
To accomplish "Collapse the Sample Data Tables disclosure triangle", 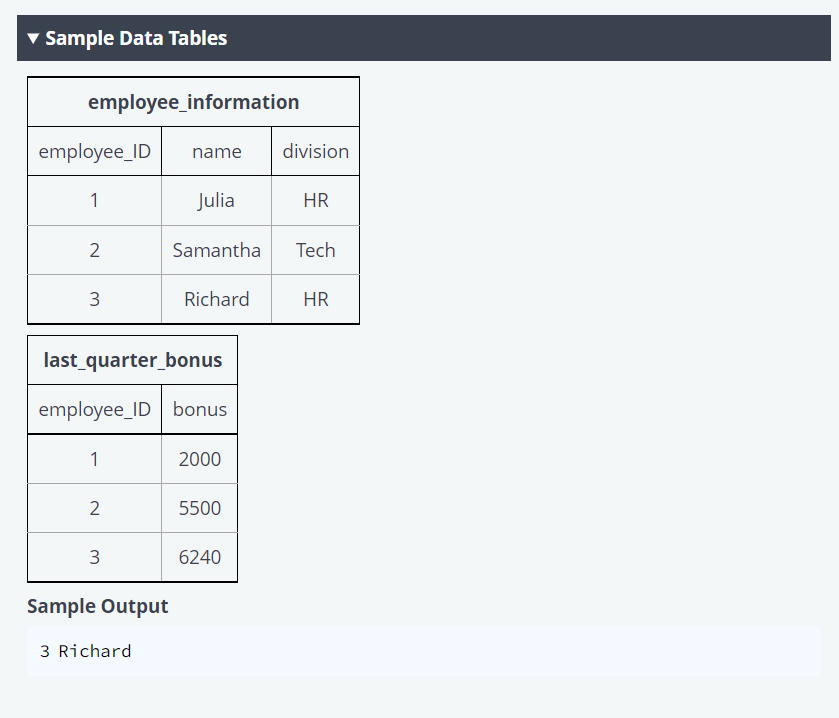I will pyautogui.click(x=33, y=39).
